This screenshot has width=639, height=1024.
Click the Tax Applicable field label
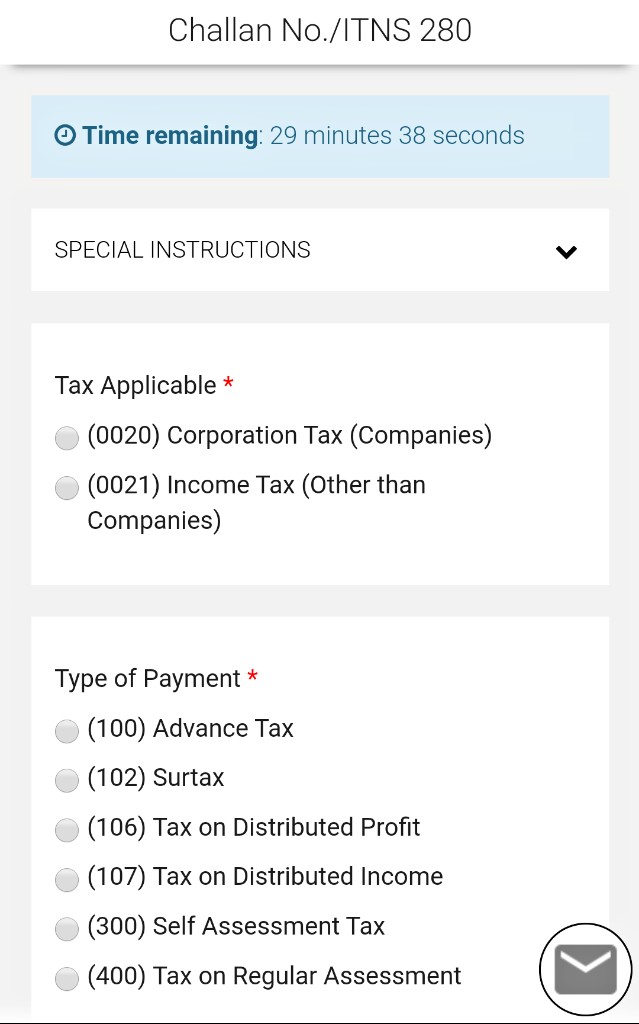click(x=135, y=385)
